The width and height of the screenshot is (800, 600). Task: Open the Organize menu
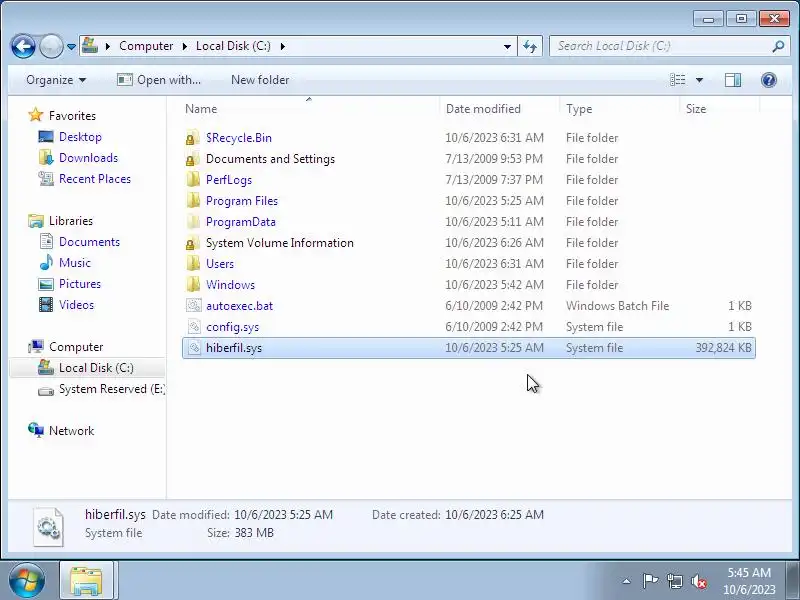click(x=56, y=80)
